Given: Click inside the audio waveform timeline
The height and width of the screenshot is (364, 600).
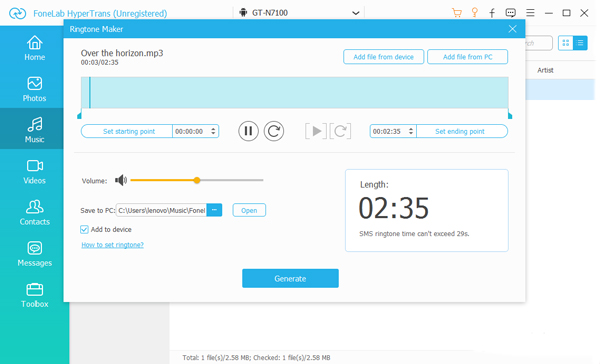Looking at the screenshot, I should [x=295, y=93].
